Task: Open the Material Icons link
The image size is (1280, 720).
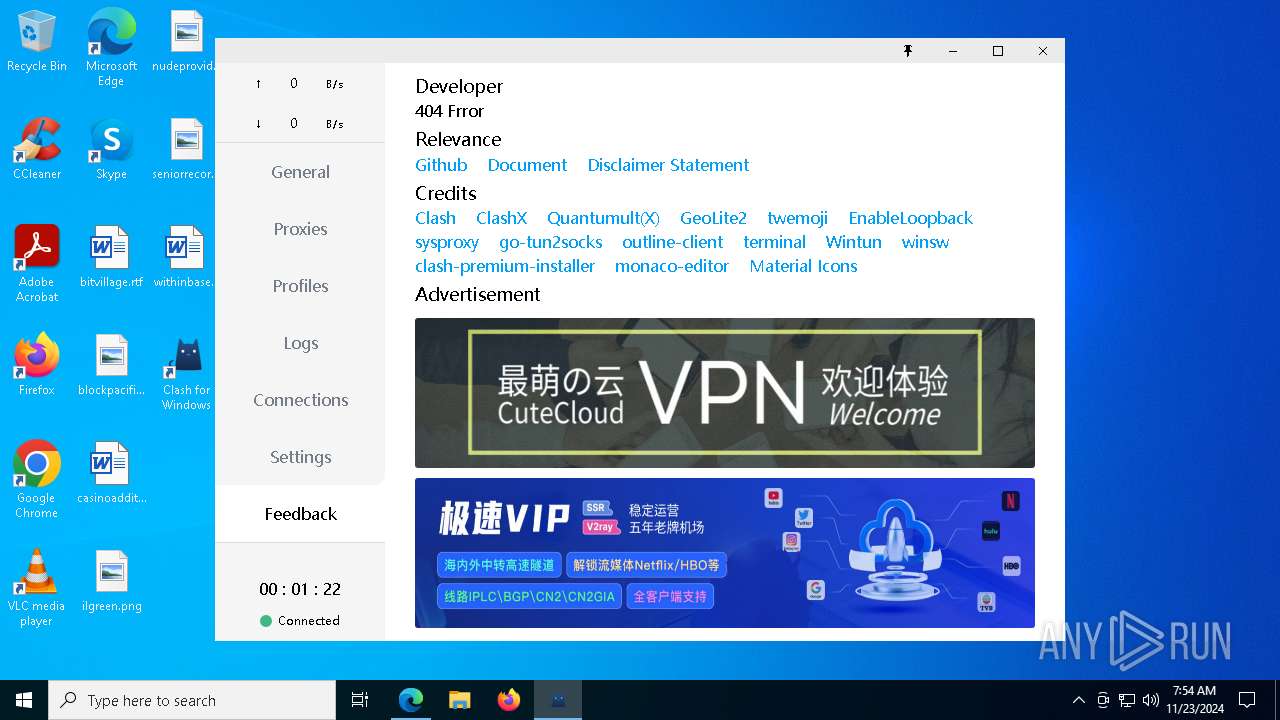Action: tap(803, 266)
